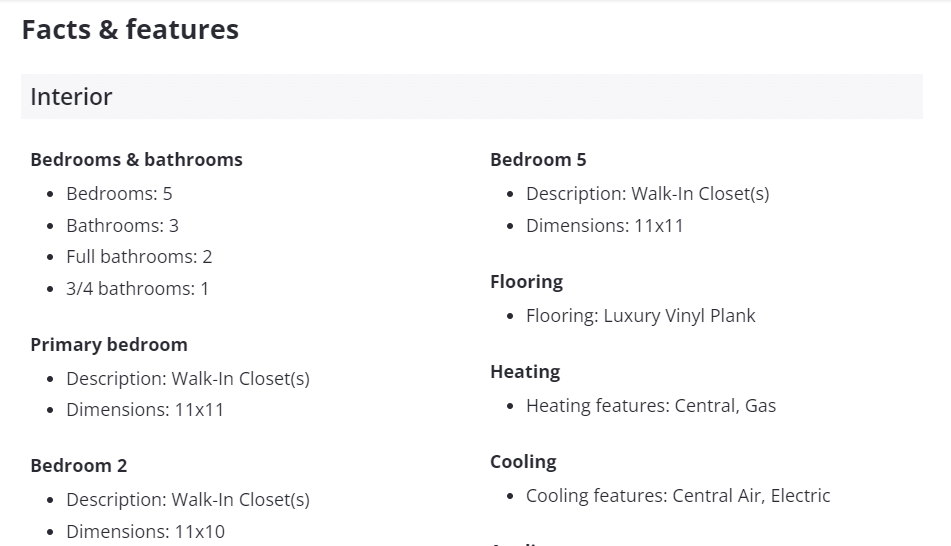This screenshot has width=951, height=546.
Task: Click Heating features: Central, Gas item
Action: 651,406
